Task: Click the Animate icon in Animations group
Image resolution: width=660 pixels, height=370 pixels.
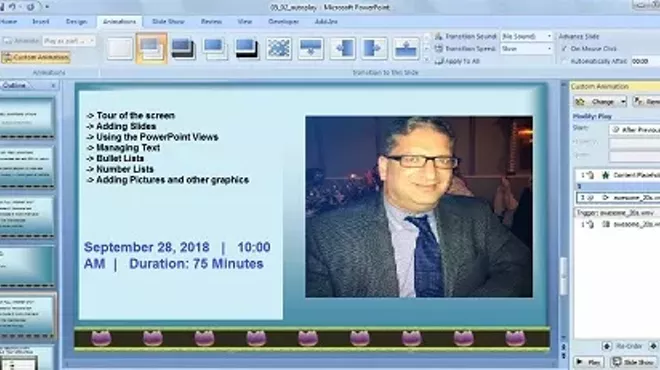Action: [8, 41]
